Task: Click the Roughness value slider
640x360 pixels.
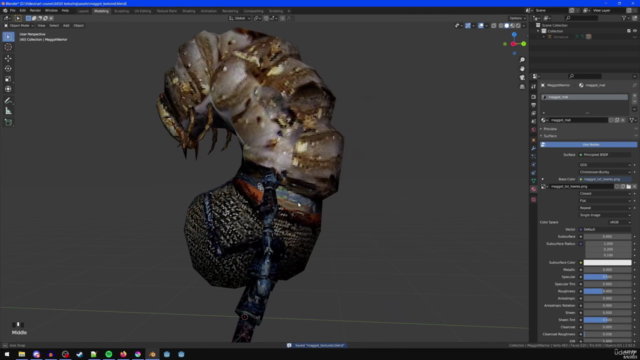Action: click(x=607, y=291)
